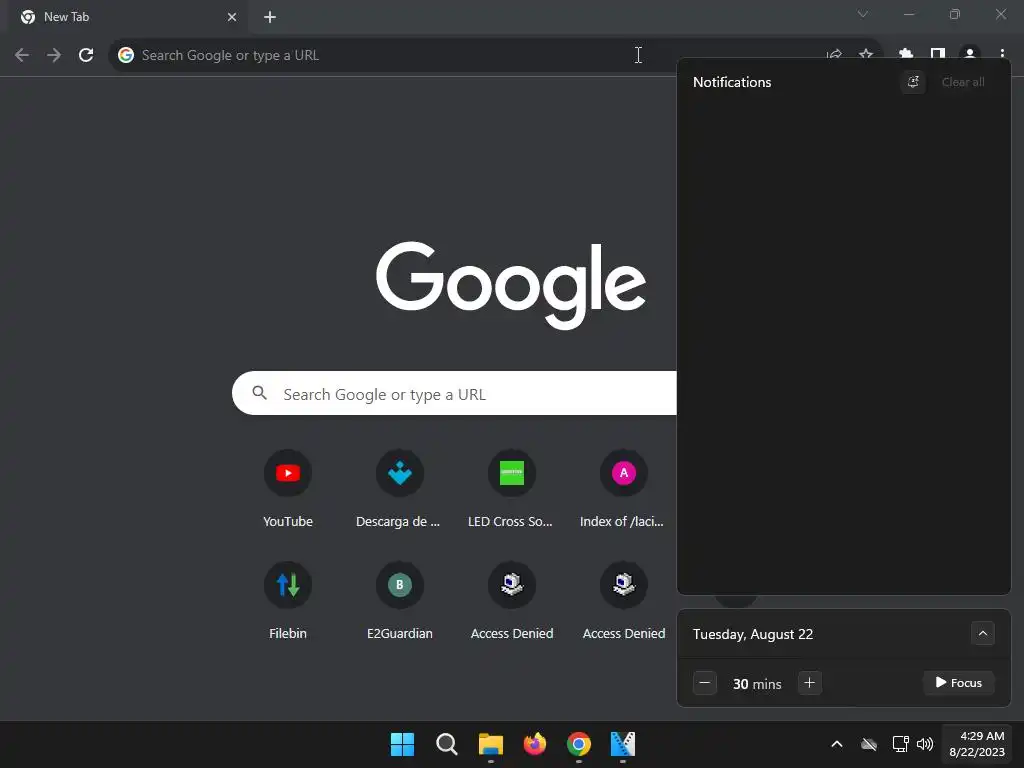Collapse the calendar with chevron button

tap(982, 633)
